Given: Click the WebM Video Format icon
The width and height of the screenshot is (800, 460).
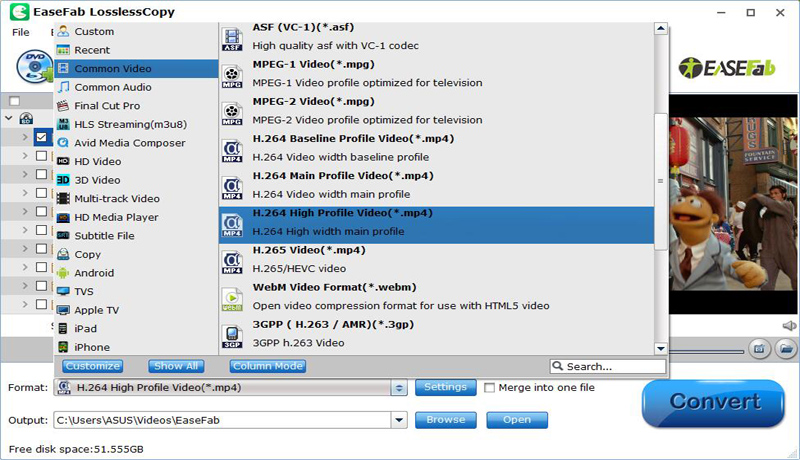Looking at the screenshot, I should point(232,300).
